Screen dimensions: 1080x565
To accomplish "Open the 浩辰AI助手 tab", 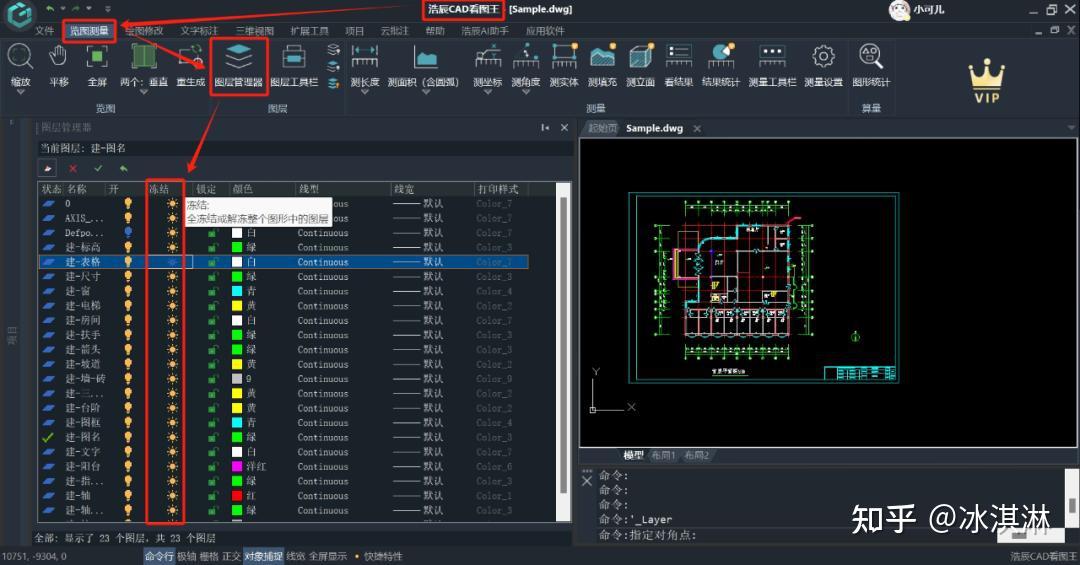I will click(485, 30).
